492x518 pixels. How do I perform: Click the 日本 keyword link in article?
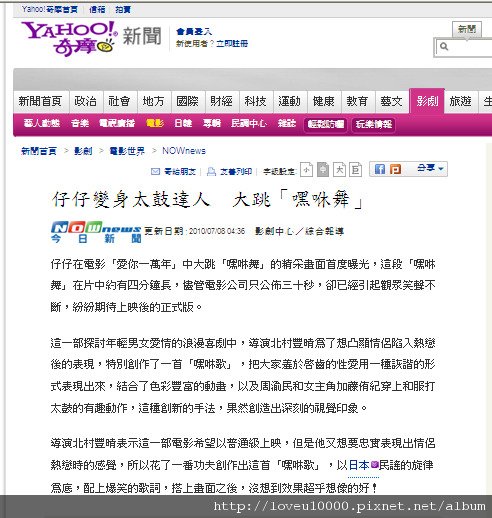click(x=359, y=465)
